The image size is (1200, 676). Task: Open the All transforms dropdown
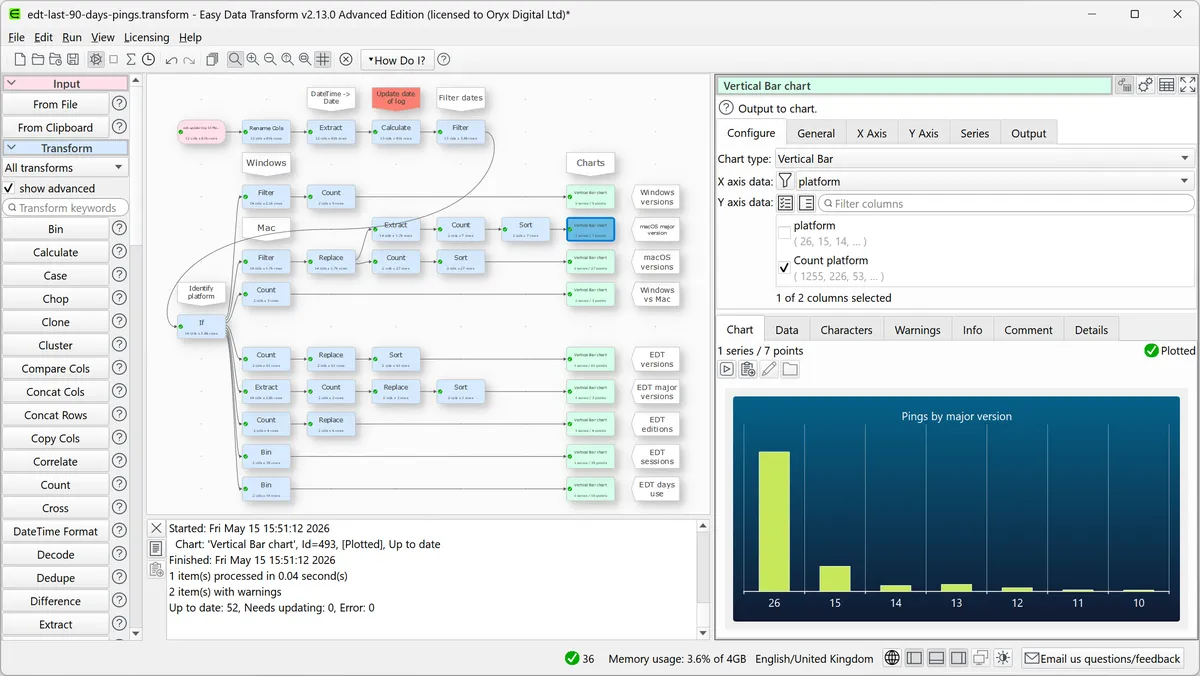tap(66, 168)
